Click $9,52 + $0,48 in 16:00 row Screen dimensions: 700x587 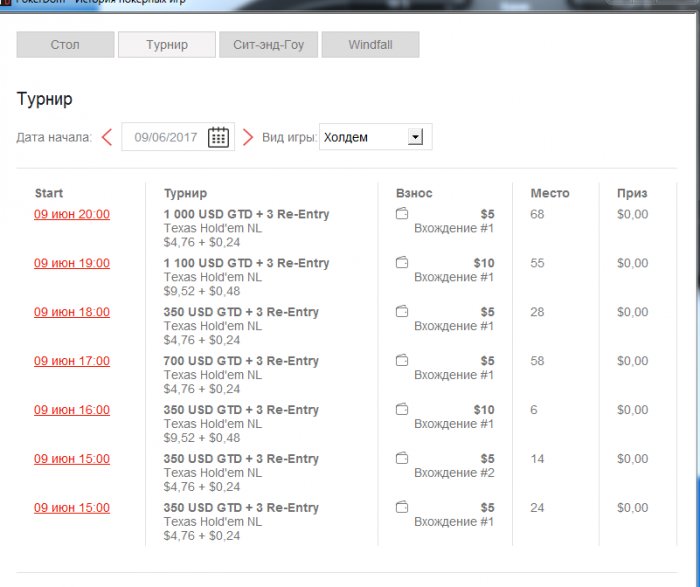202,438
